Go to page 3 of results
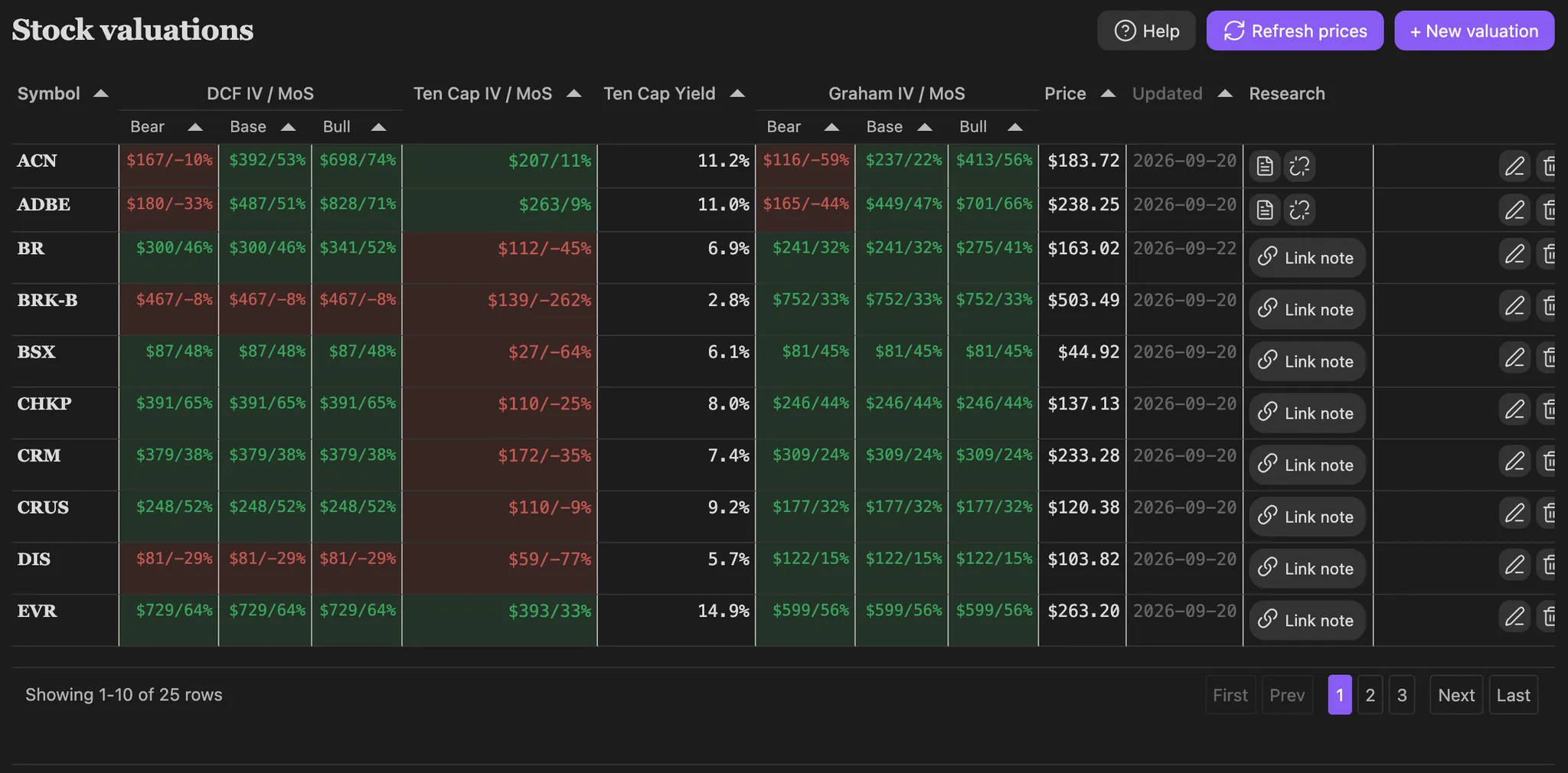The image size is (1568, 773). (x=1402, y=695)
